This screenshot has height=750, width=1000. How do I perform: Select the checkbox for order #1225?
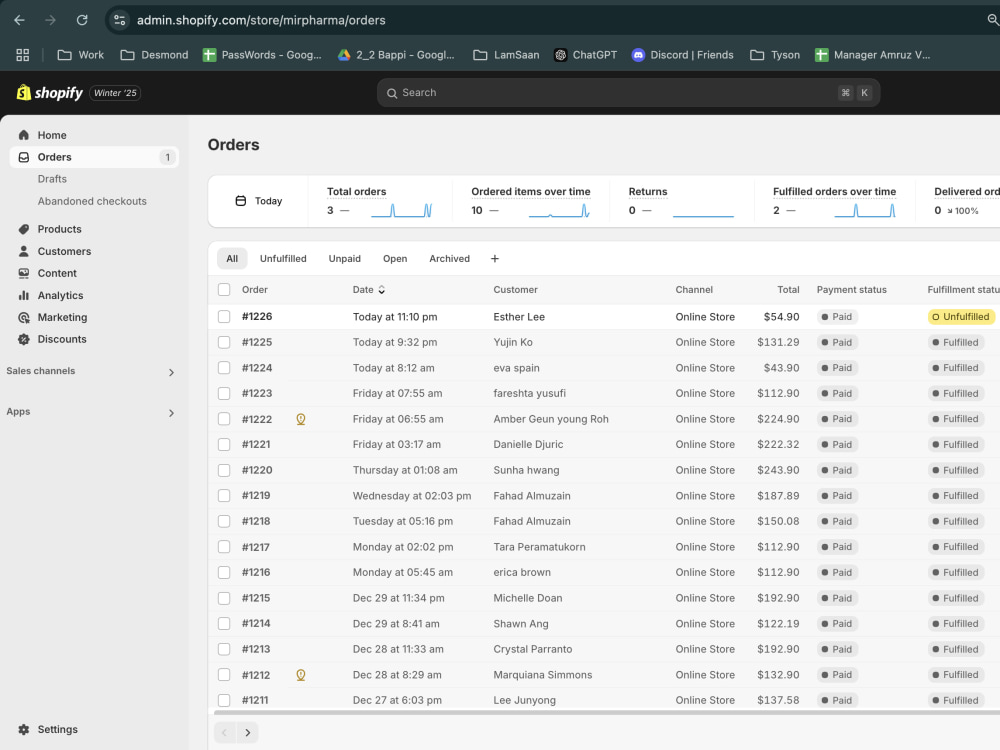[224, 342]
